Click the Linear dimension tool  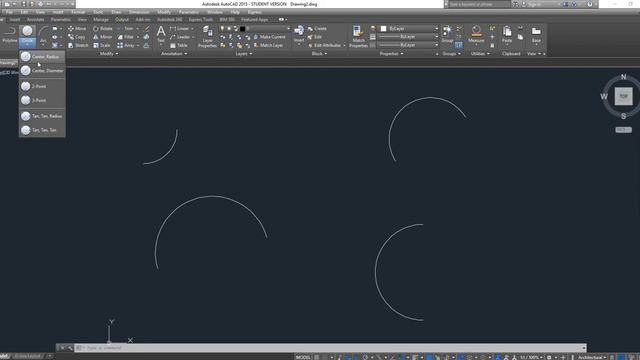pos(180,29)
